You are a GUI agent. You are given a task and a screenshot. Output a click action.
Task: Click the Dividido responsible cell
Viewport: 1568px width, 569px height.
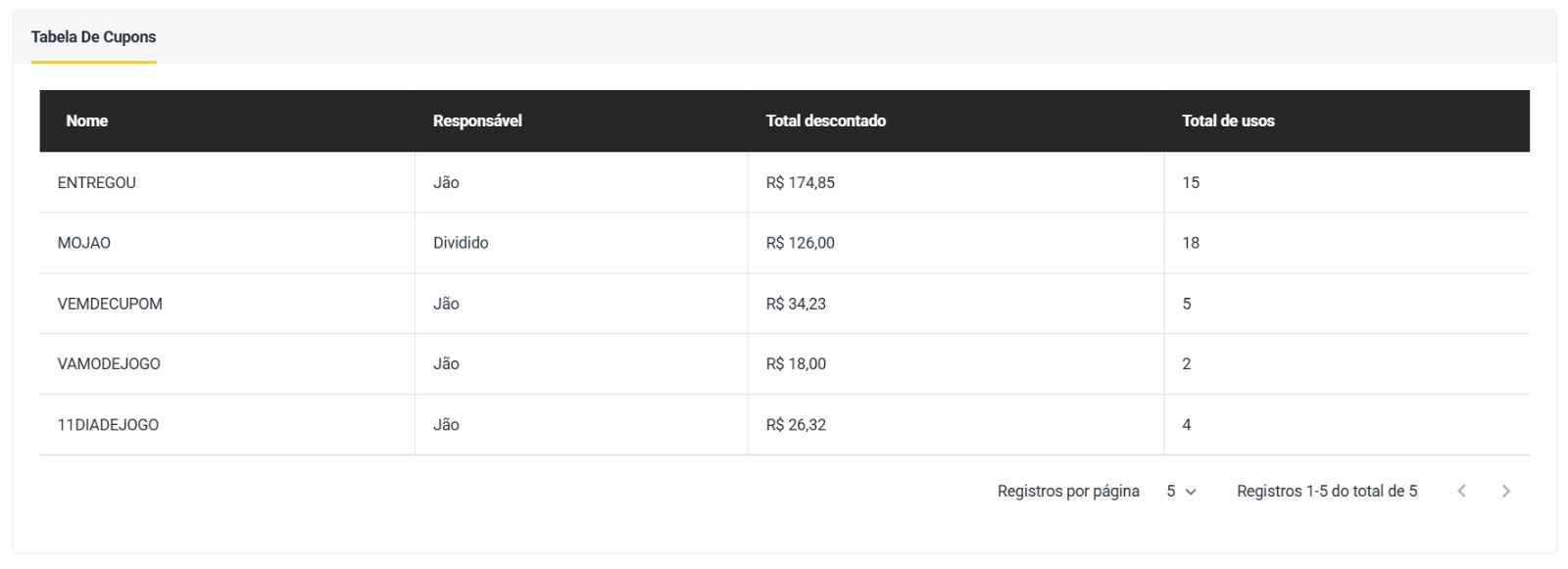(461, 243)
